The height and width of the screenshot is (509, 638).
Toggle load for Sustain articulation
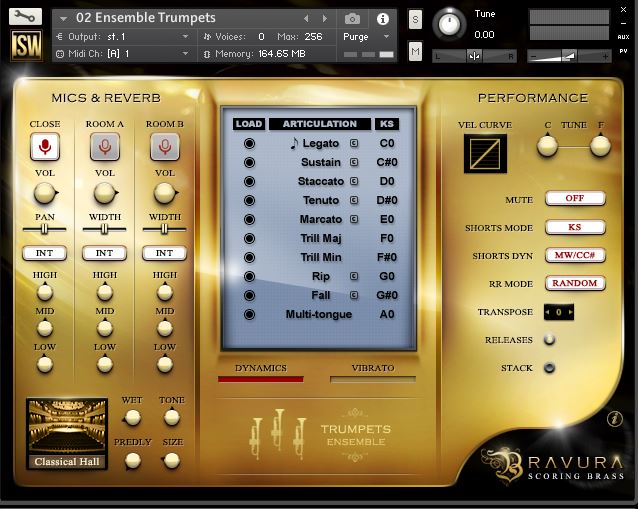point(249,162)
